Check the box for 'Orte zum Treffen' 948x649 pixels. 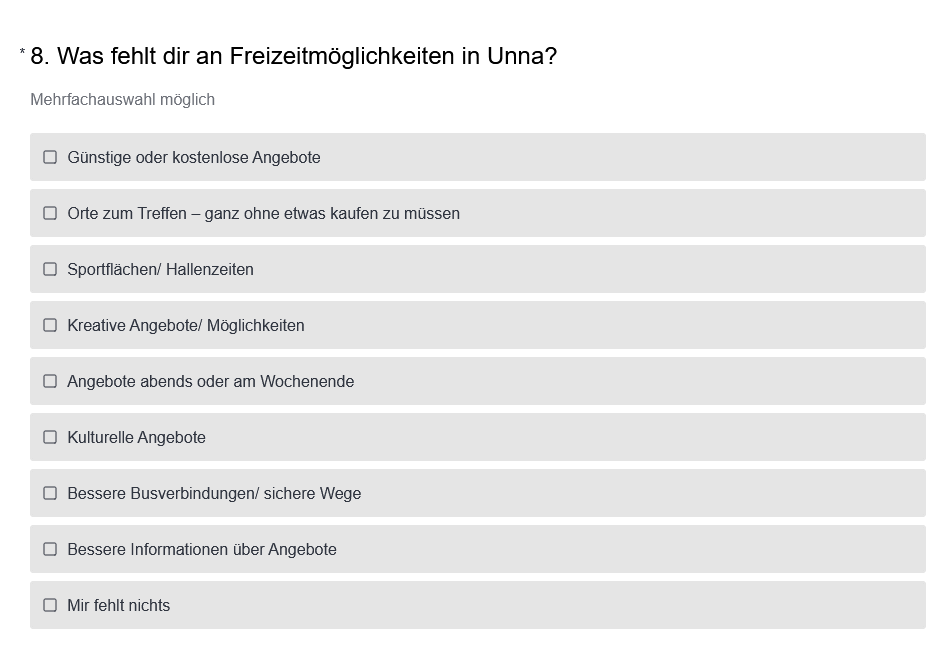(x=50, y=213)
